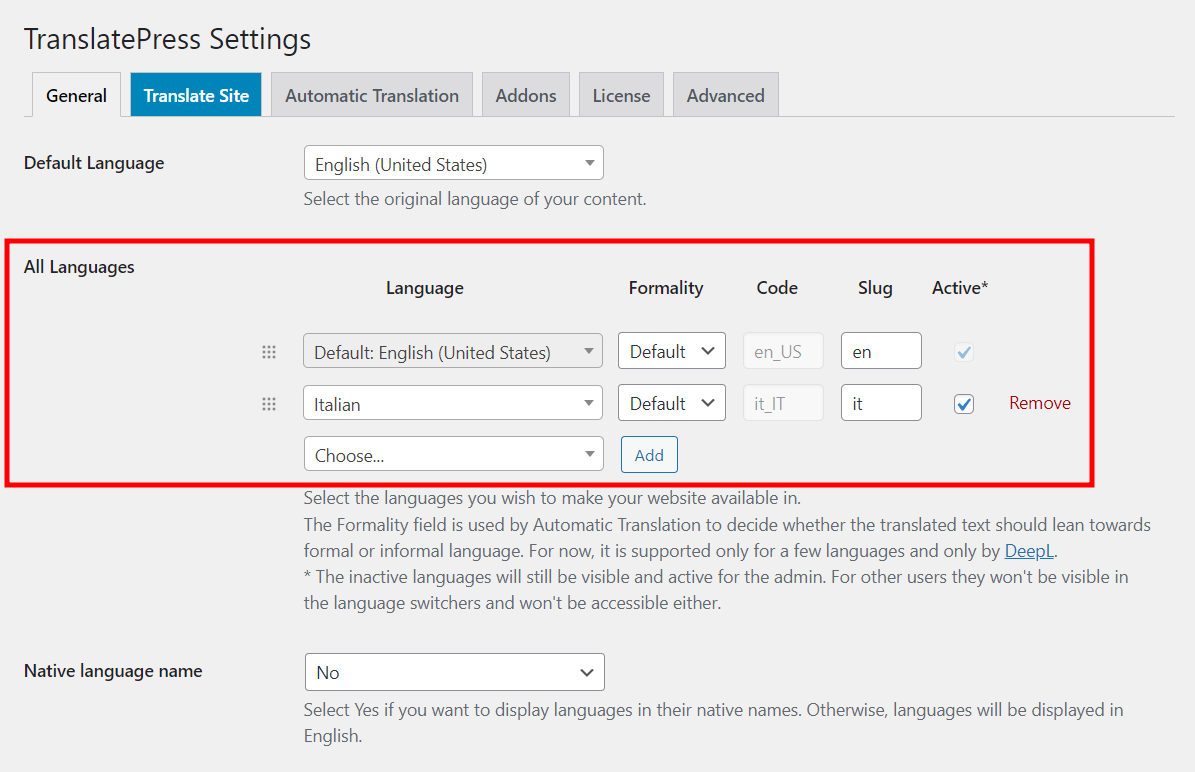Click the 'Slug' column header
The width and height of the screenshot is (1195, 772).
coord(875,288)
